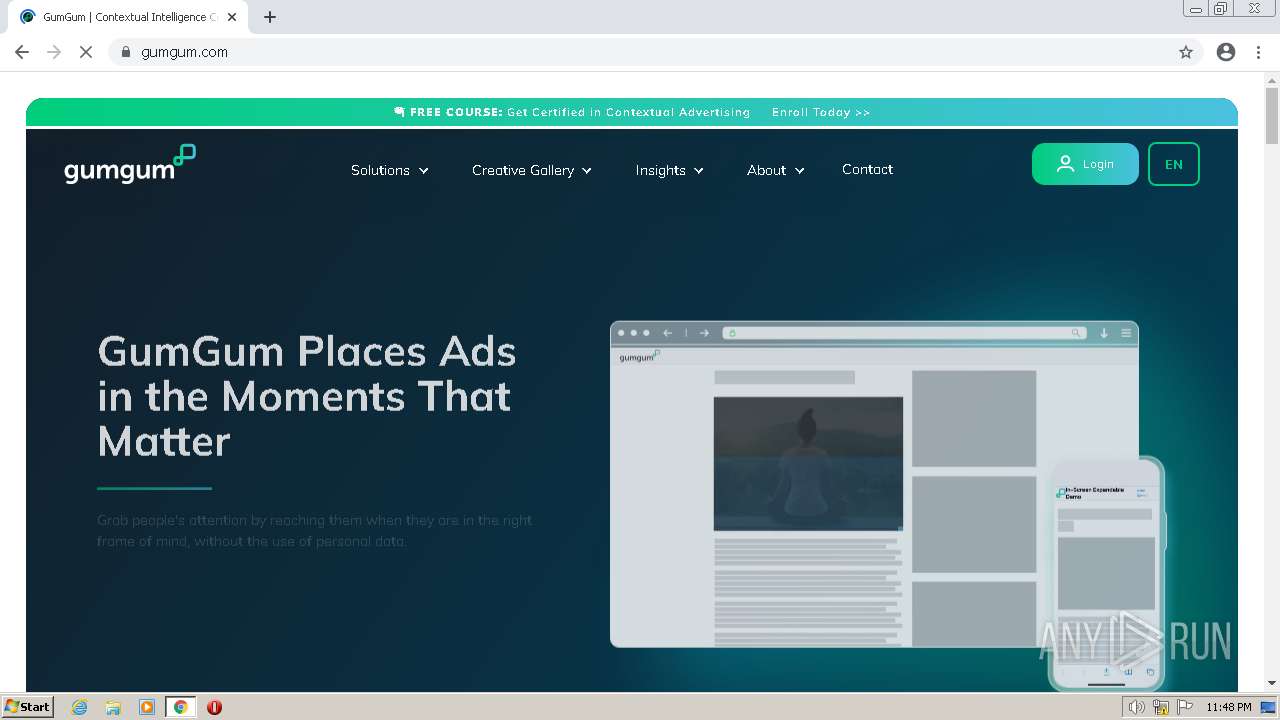The image size is (1280, 720).
Task: Bookmark this page with the star icon
Action: (1186, 52)
